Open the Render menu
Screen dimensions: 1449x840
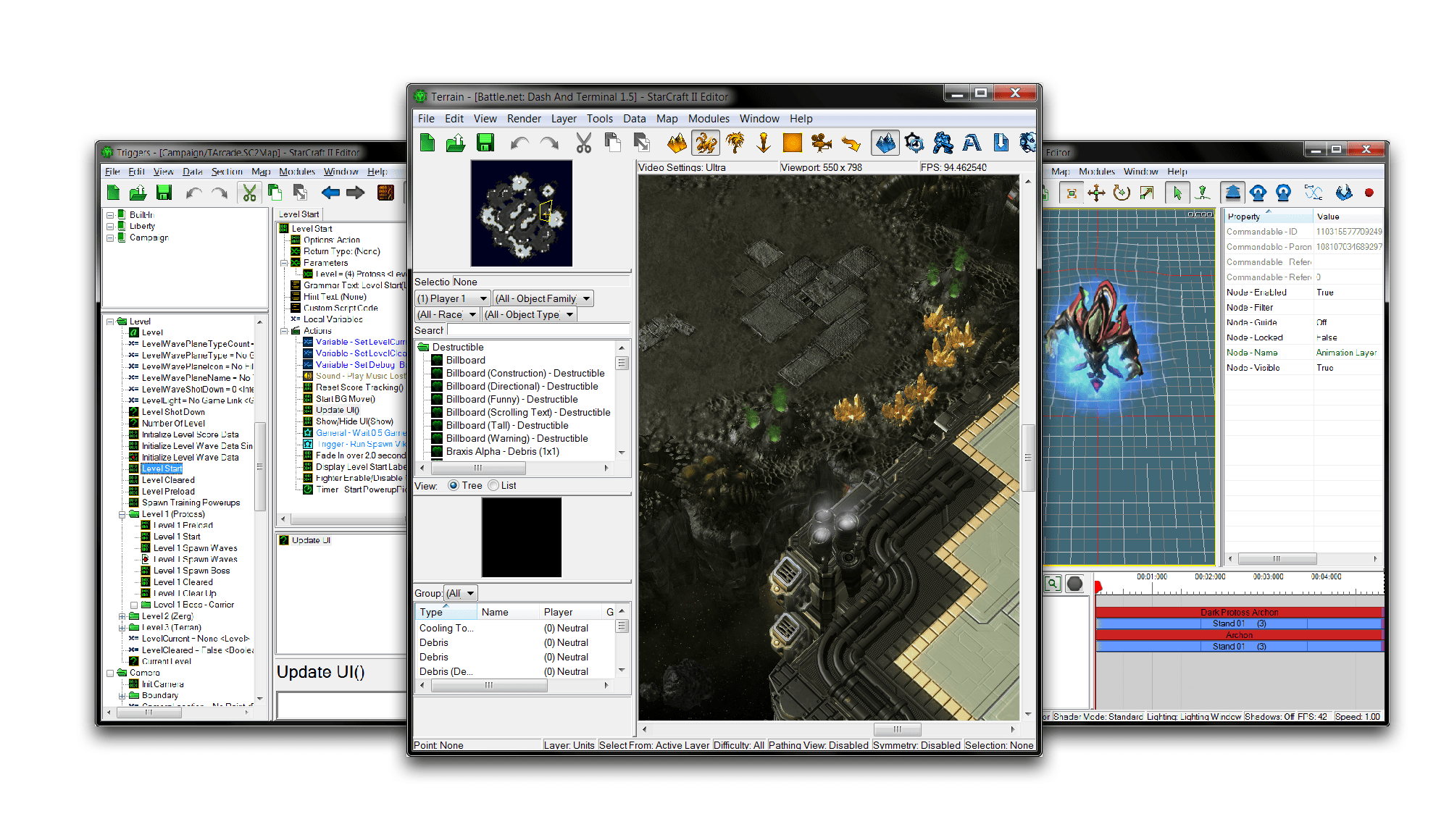click(x=523, y=119)
